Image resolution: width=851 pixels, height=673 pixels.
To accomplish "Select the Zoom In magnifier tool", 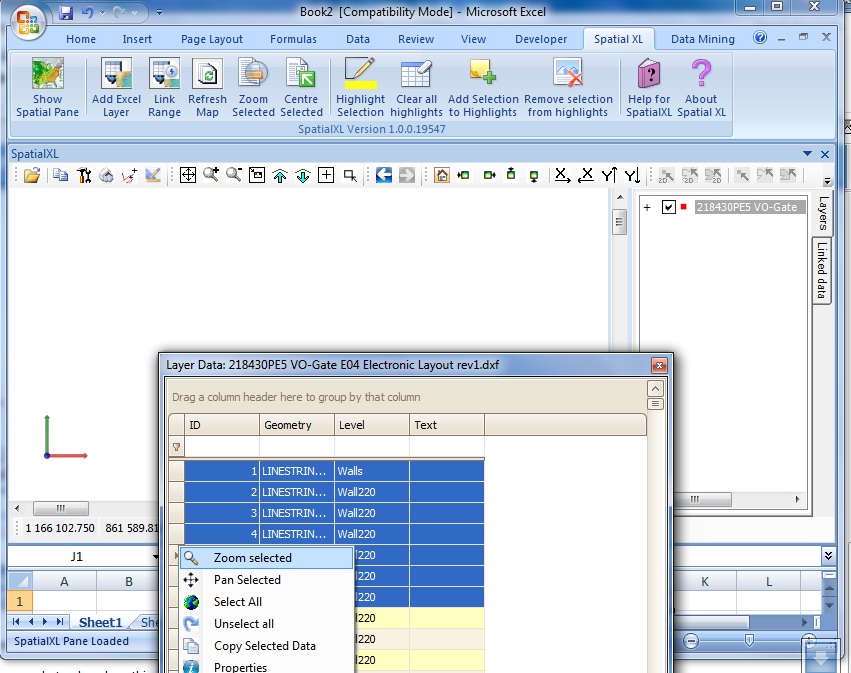I will coord(211,175).
